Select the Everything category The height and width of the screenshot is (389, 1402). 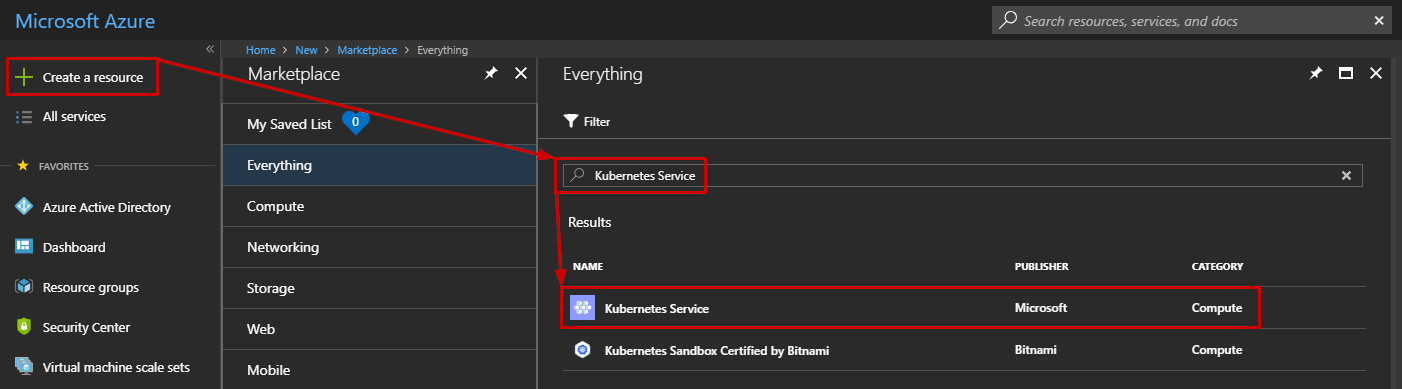pyautogui.click(x=379, y=165)
